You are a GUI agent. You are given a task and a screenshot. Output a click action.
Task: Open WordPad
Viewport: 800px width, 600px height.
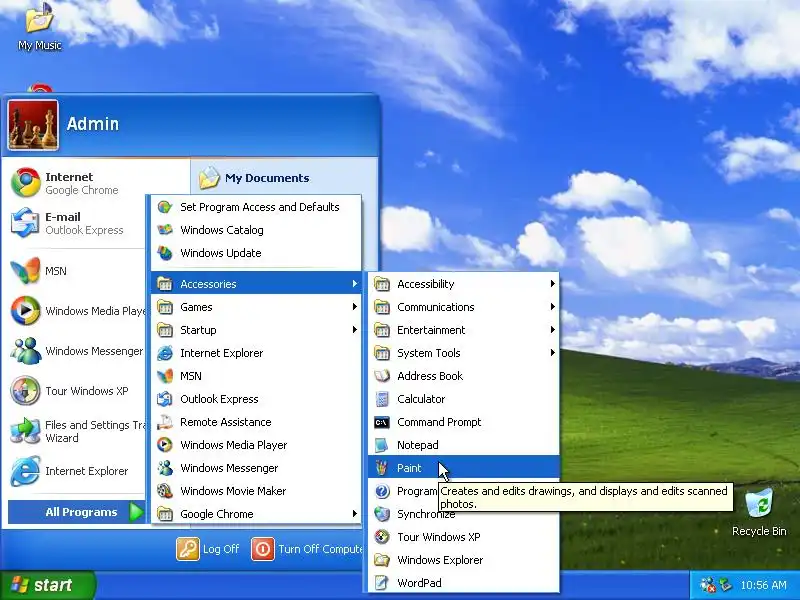tap(464, 583)
